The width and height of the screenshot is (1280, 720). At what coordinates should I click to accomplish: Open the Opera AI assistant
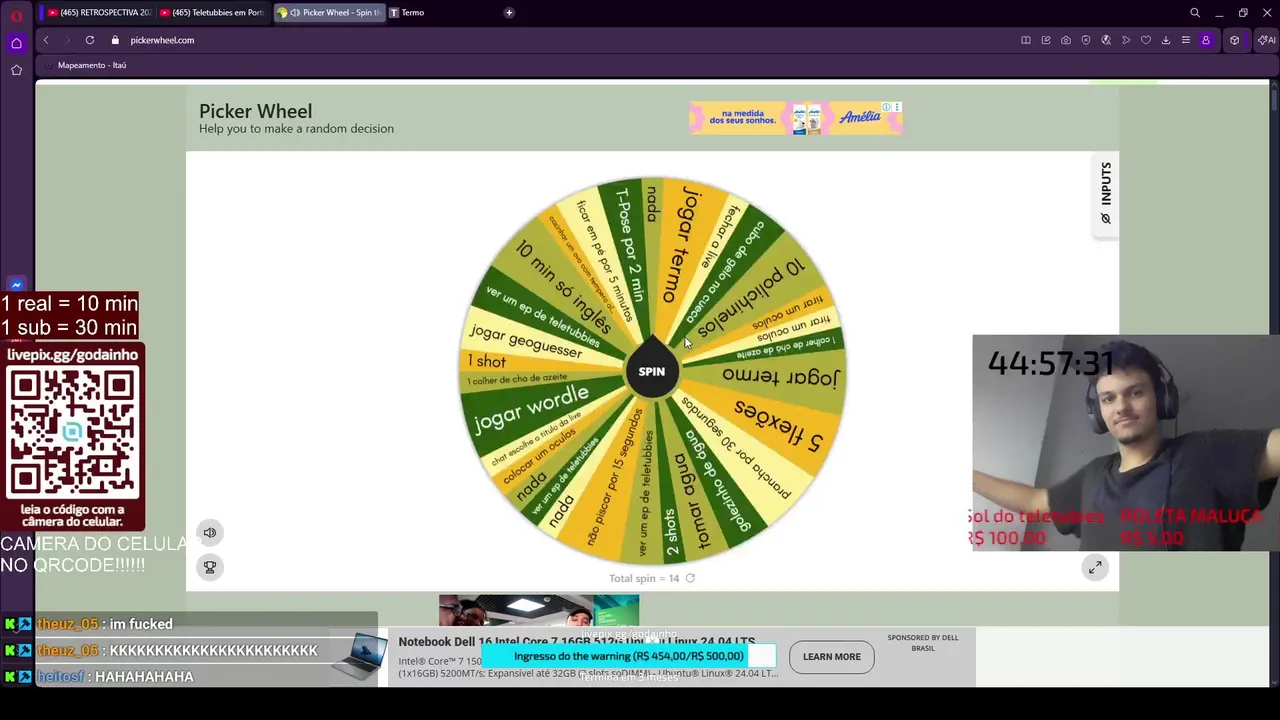(x=1266, y=40)
